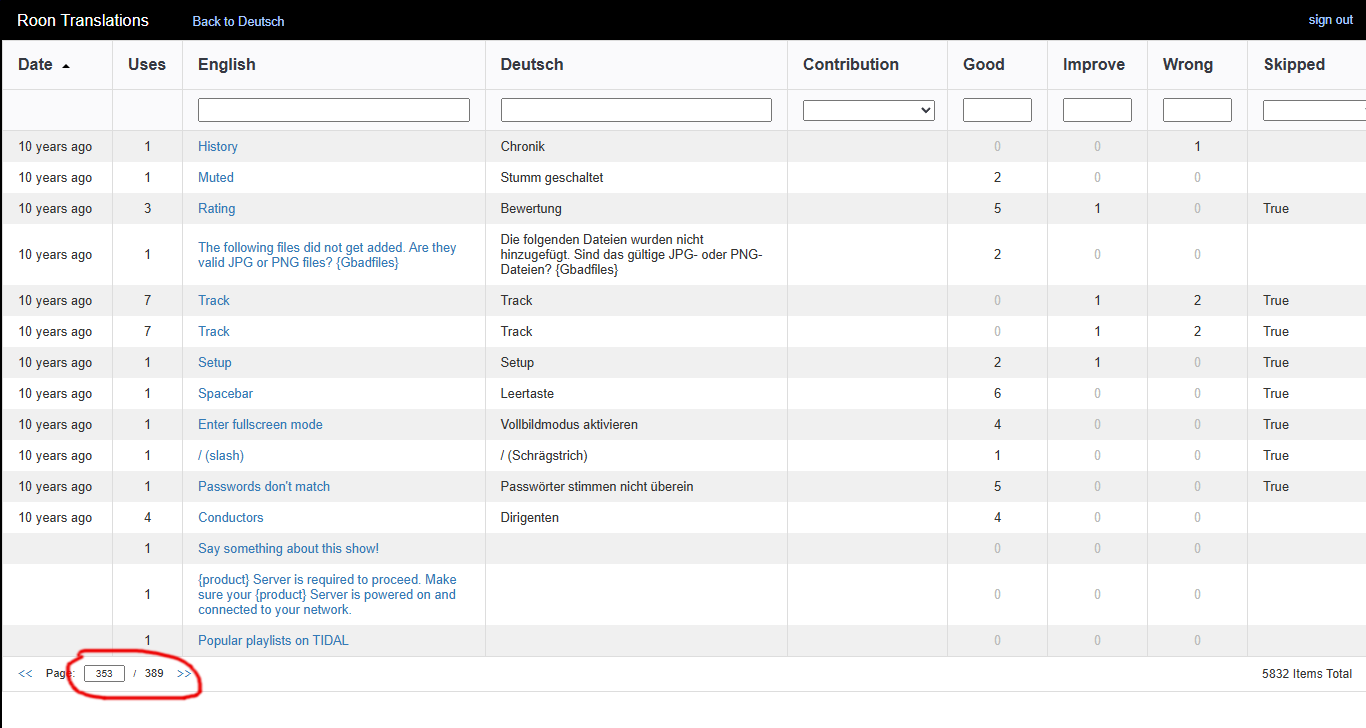The image size is (1366, 728).
Task: Click the page number input field
Action: pos(104,674)
